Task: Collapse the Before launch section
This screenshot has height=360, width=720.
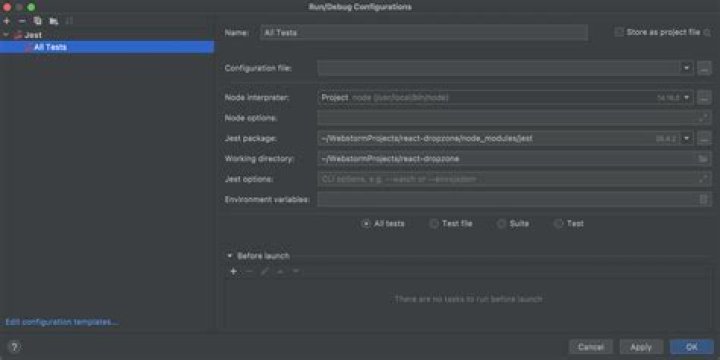Action: pyautogui.click(x=230, y=256)
